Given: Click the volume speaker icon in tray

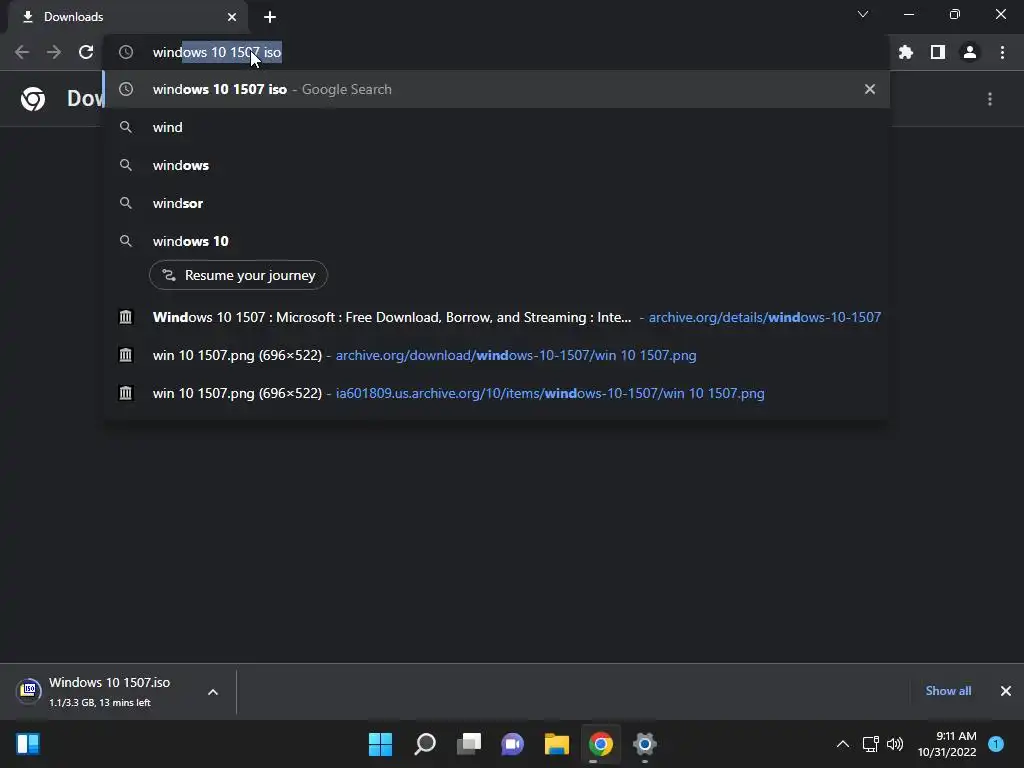Looking at the screenshot, I should (895, 744).
